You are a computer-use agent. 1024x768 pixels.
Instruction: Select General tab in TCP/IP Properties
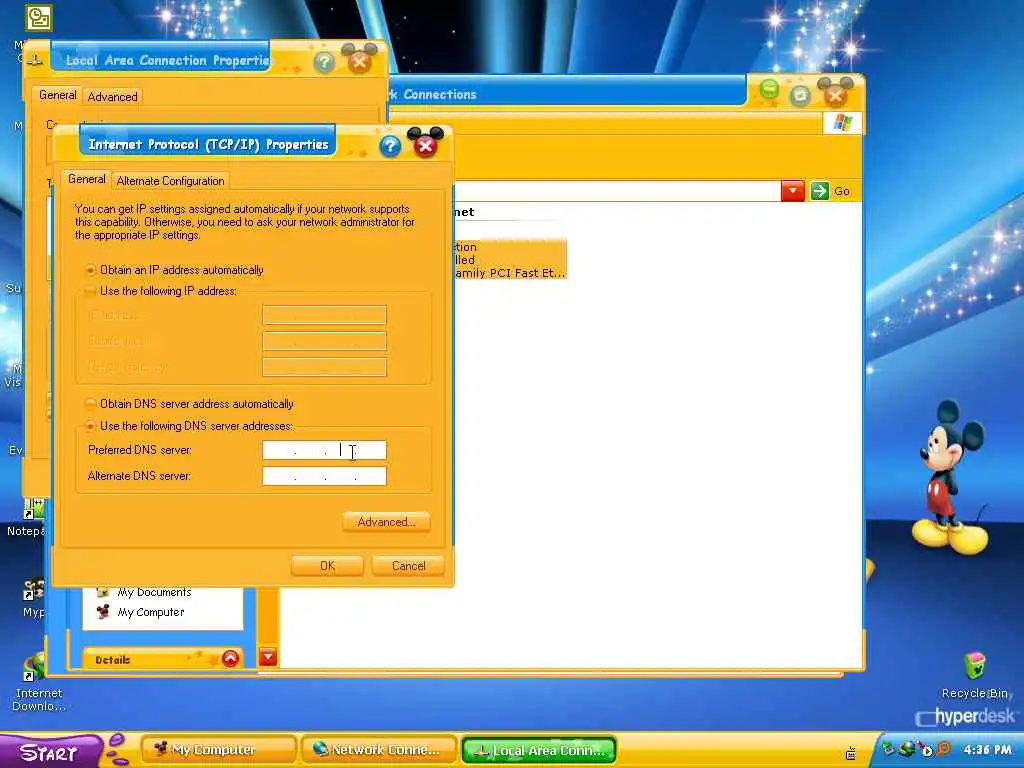pos(86,179)
